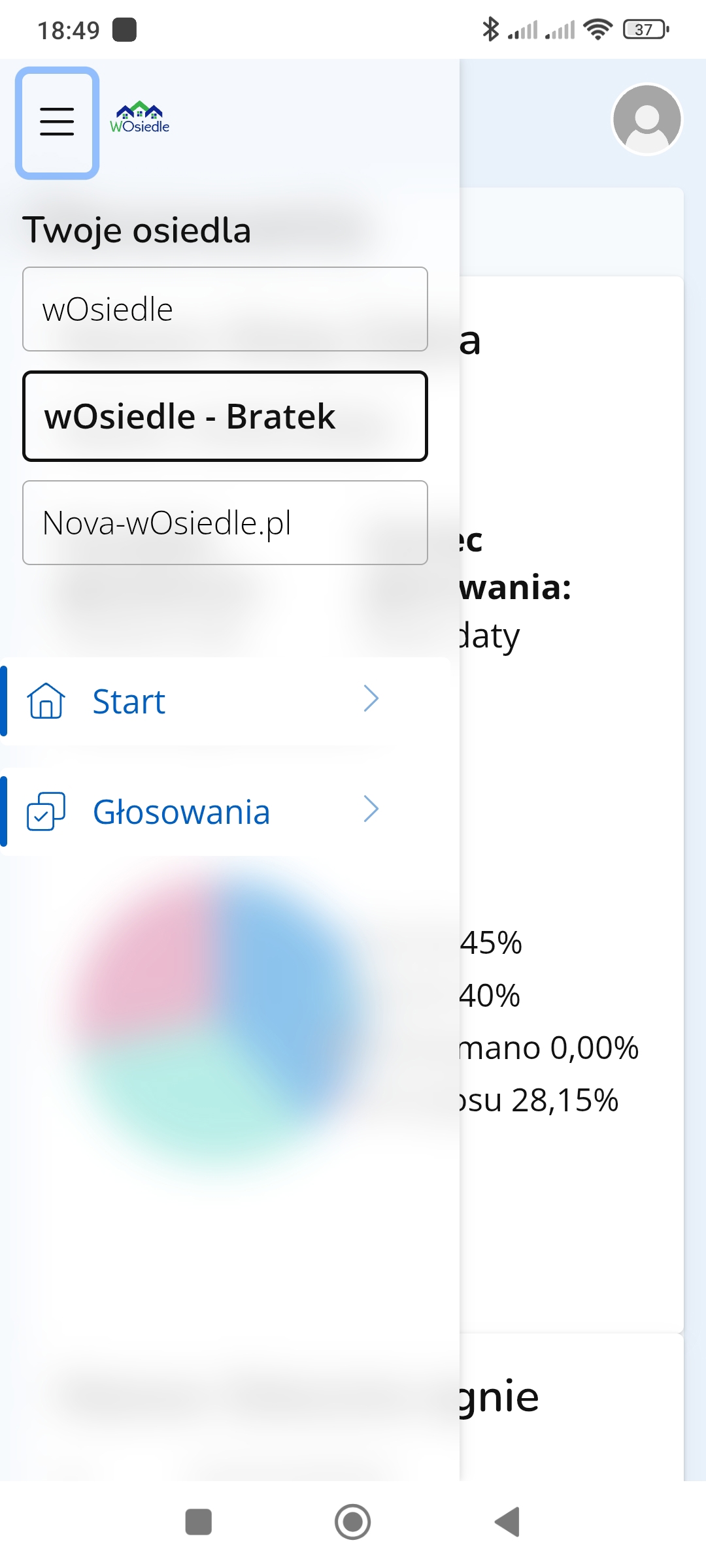706x1568 pixels.
Task: Switch to the wOsiedle estate
Action: click(x=224, y=308)
